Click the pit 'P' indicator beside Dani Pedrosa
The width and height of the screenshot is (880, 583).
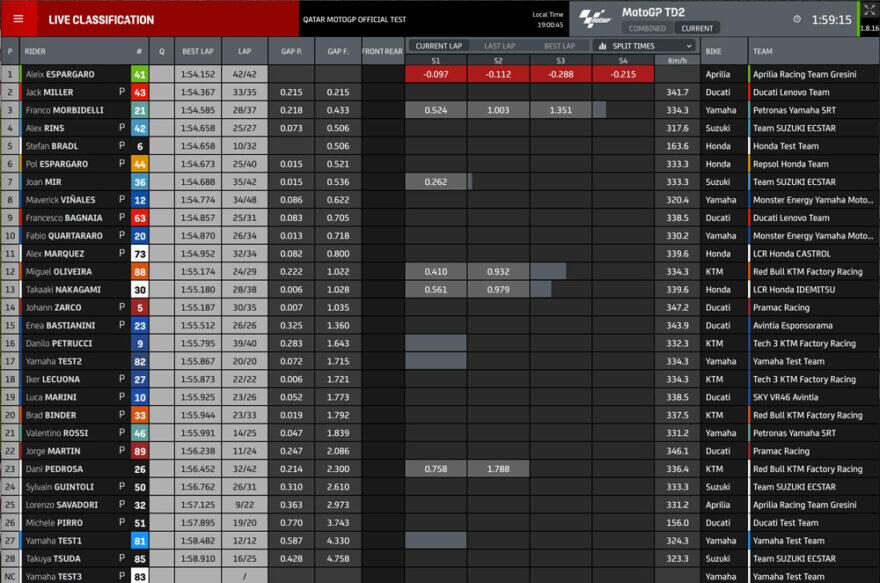click(x=121, y=469)
